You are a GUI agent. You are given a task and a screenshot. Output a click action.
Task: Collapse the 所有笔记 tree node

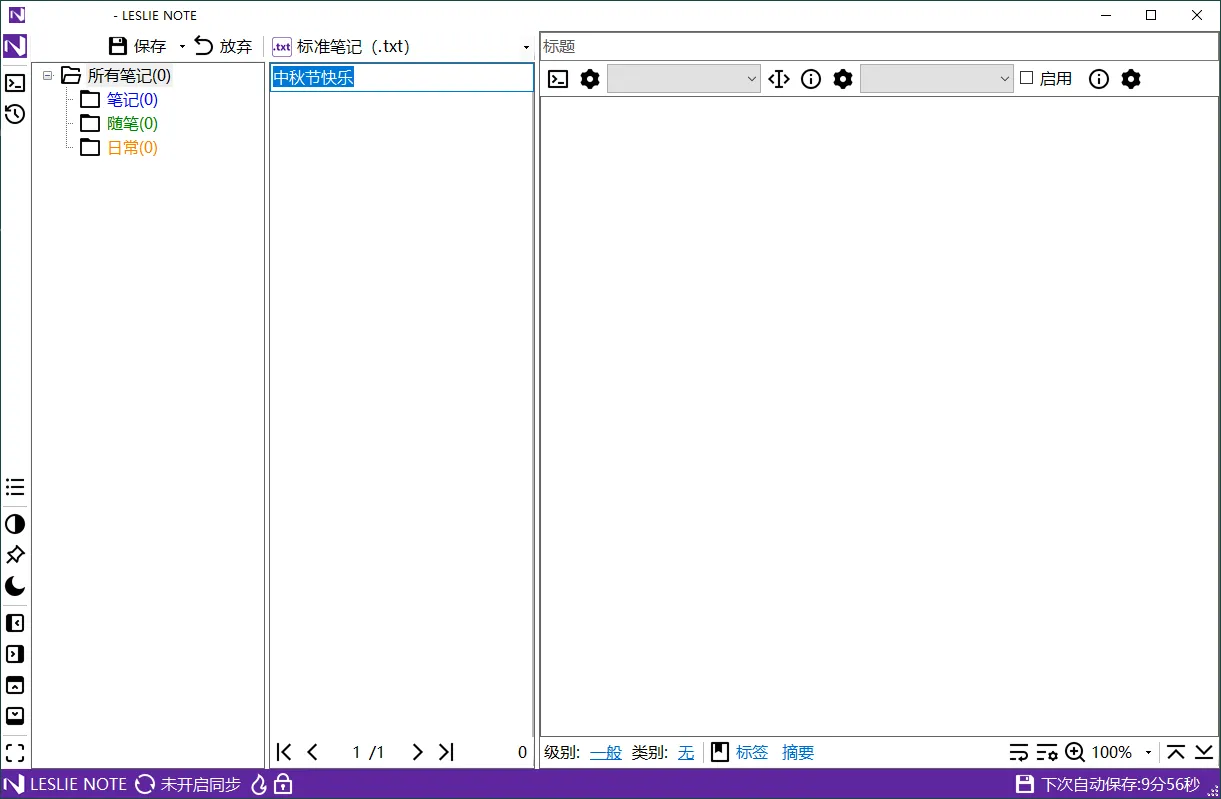(x=47, y=76)
